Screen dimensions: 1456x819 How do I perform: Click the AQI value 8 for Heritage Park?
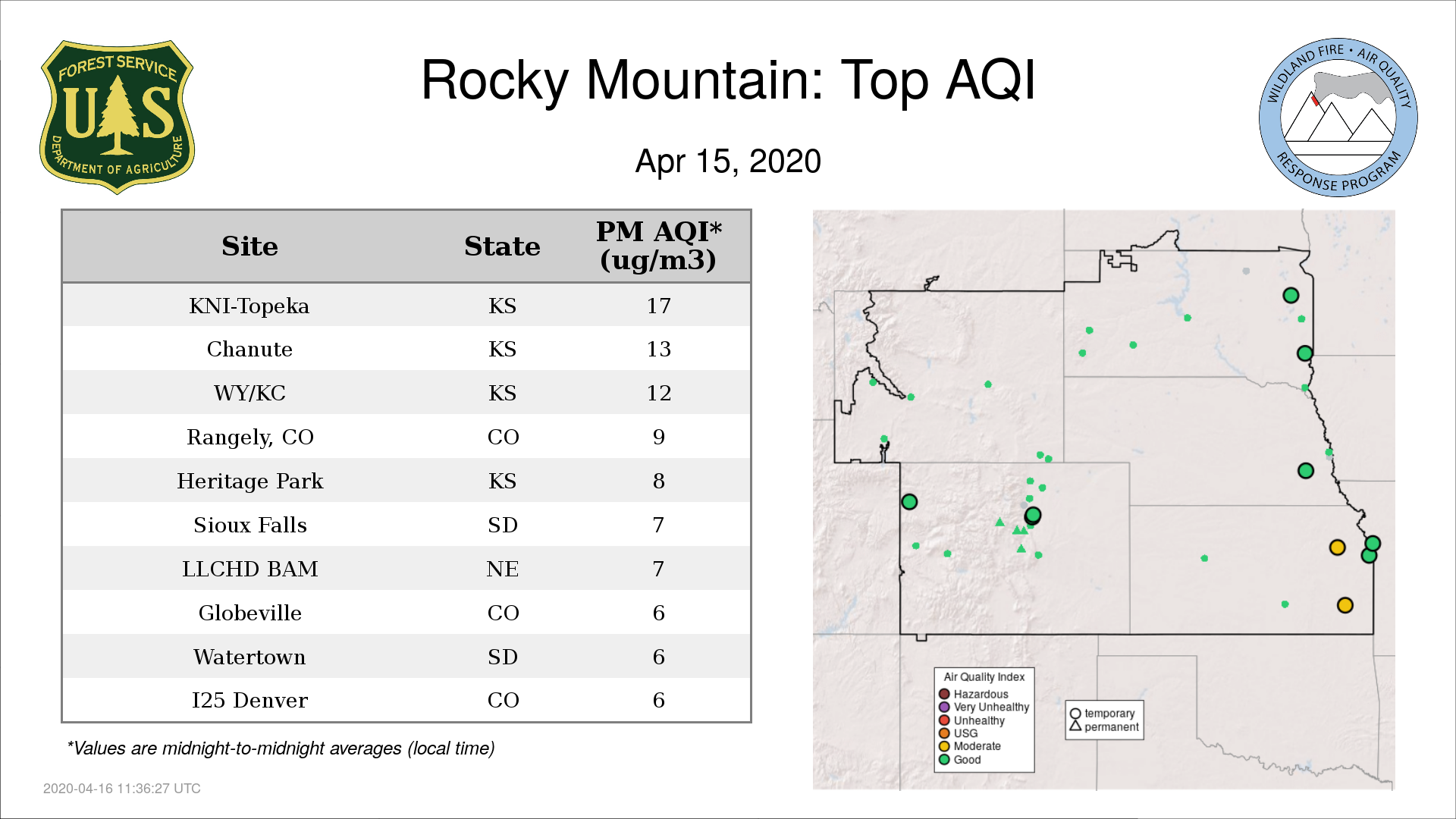pos(658,481)
